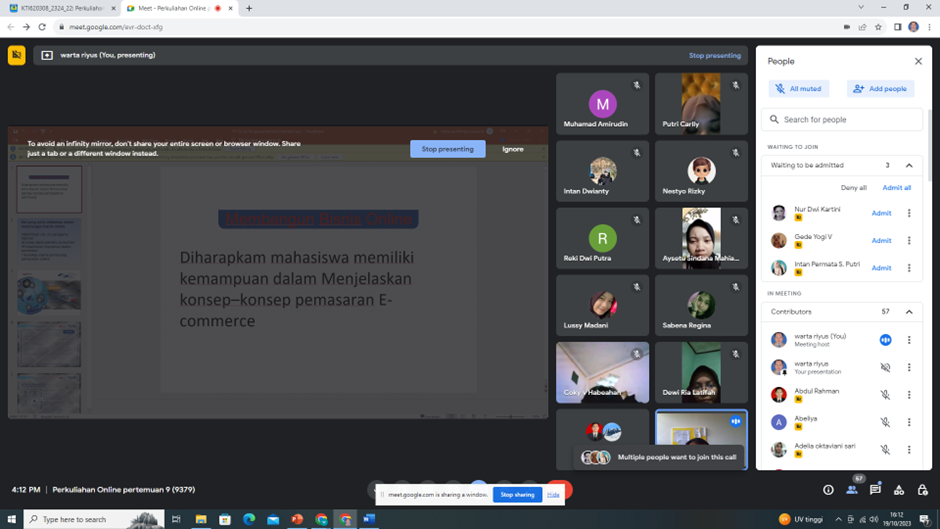
Task: Click the blue Stop sharing button
Action: tap(517, 495)
